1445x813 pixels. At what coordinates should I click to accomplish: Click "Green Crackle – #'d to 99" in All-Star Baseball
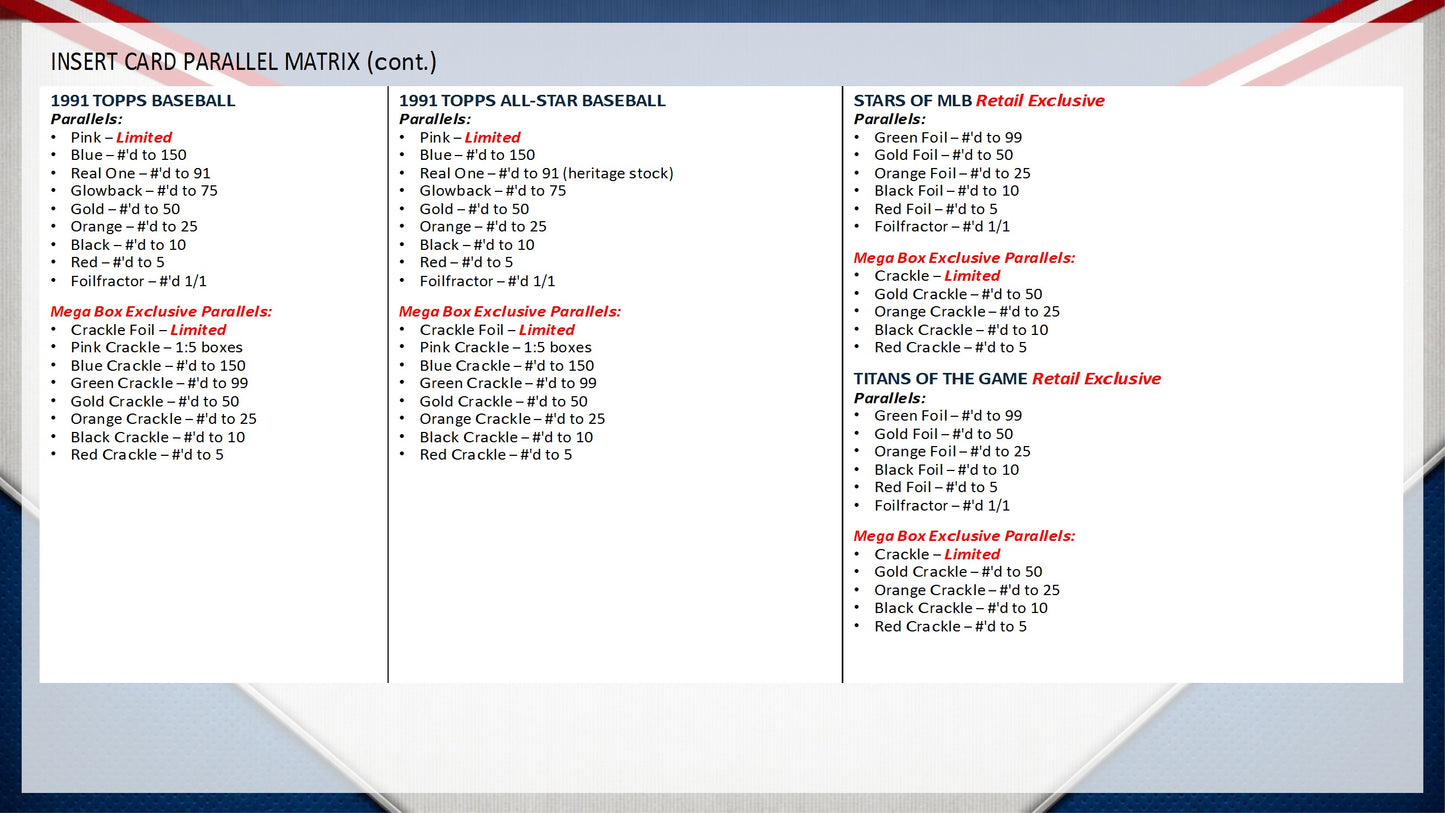point(509,383)
